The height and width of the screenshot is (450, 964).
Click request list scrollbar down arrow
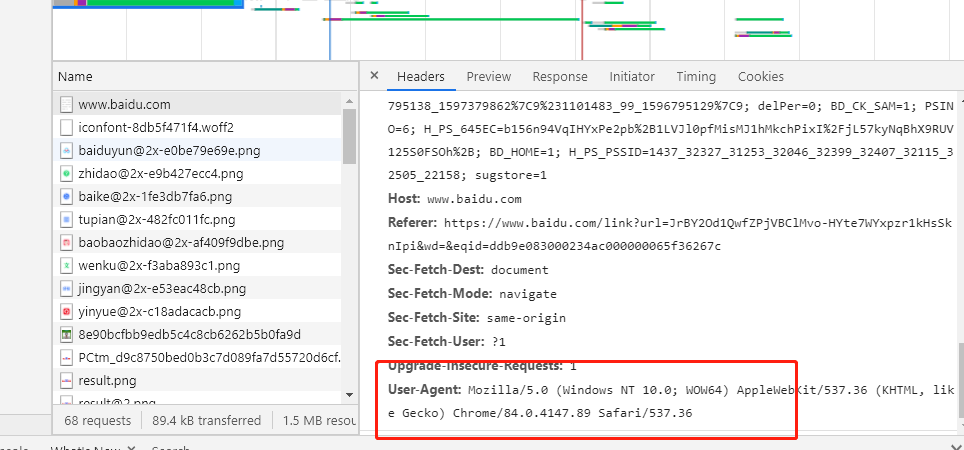click(x=349, y=394)
